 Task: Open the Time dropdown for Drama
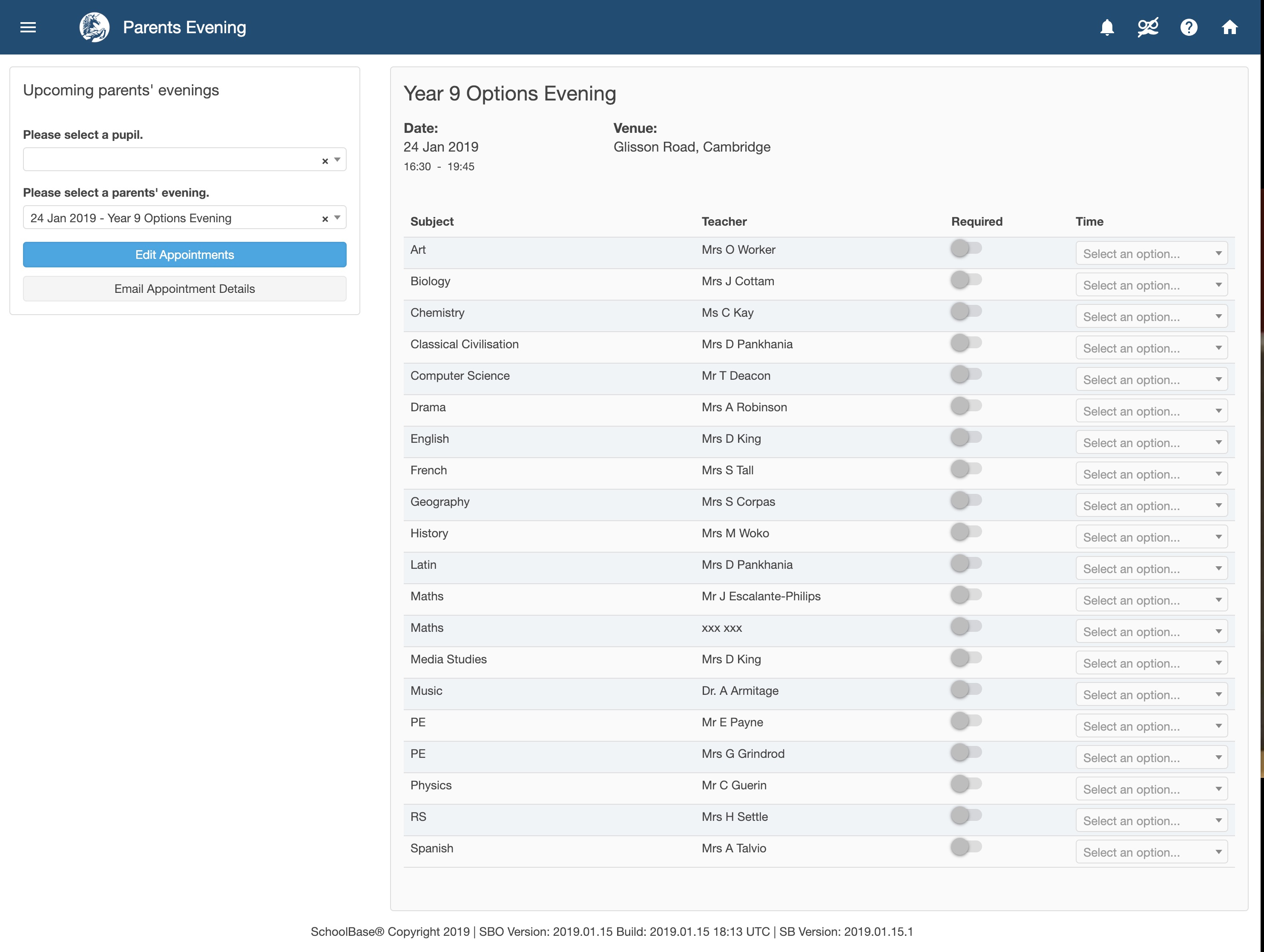pos(1152,411)
